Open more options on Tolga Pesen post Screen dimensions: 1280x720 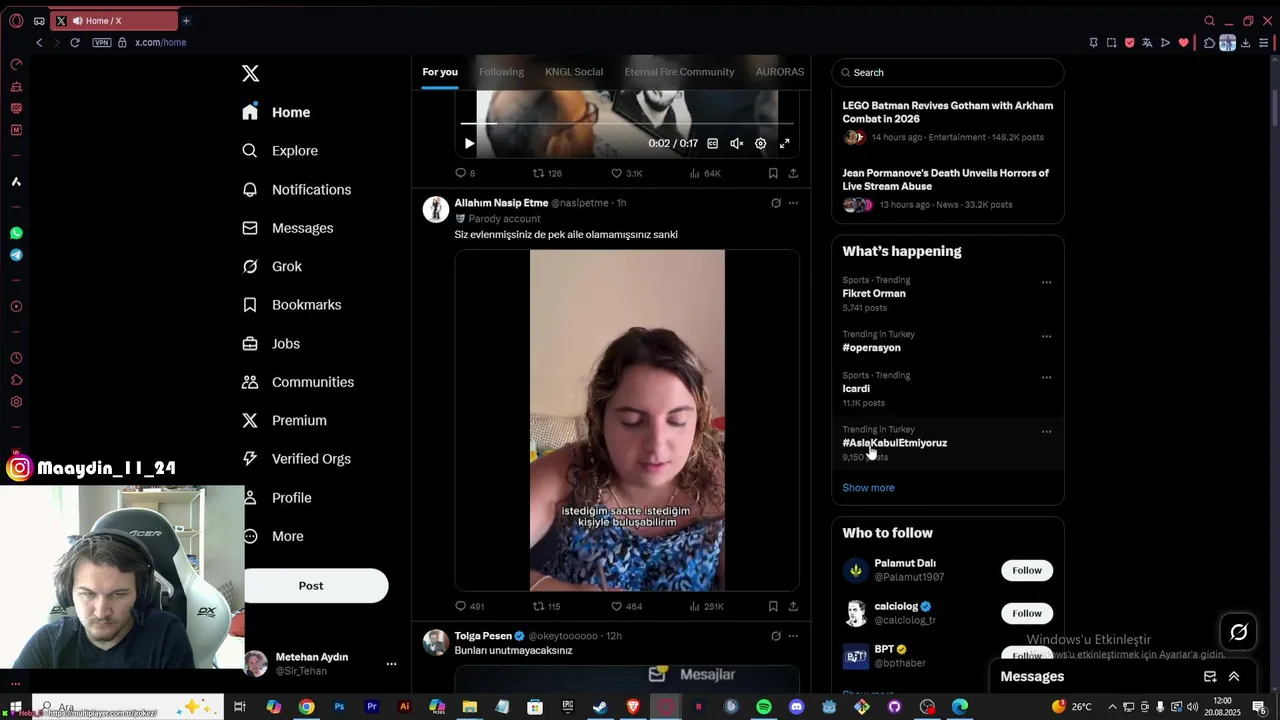(x=793, y=636)
